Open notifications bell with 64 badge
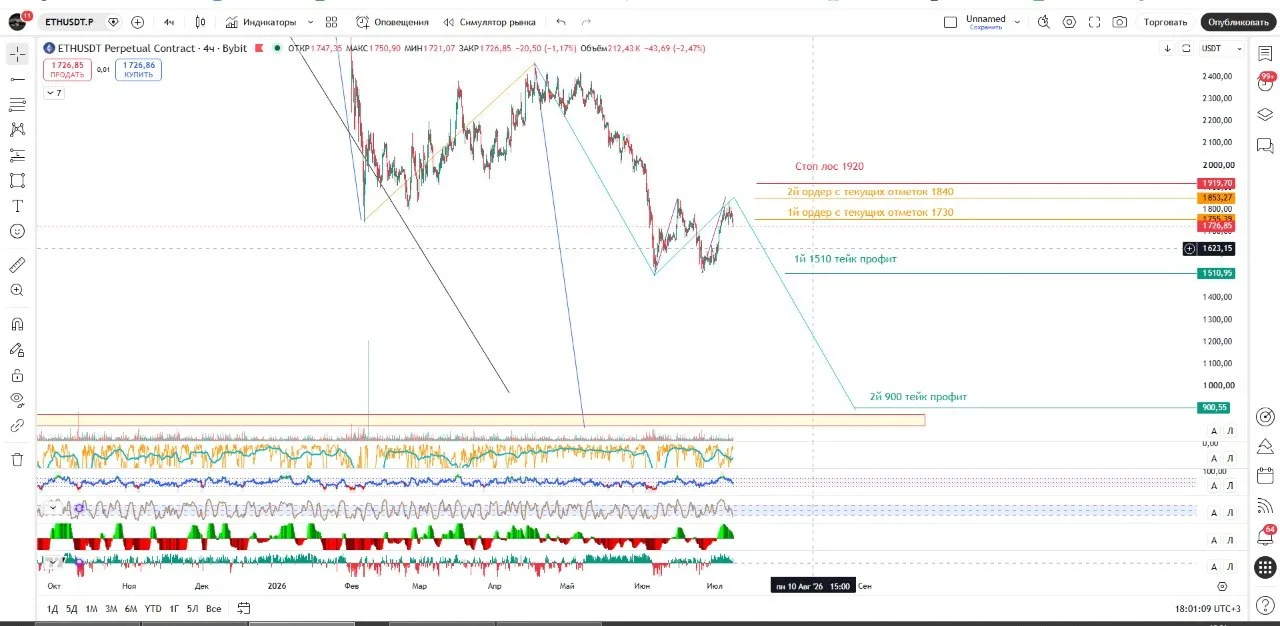1280x626 pixels. pyautogui.click(x=1265, y=537)
